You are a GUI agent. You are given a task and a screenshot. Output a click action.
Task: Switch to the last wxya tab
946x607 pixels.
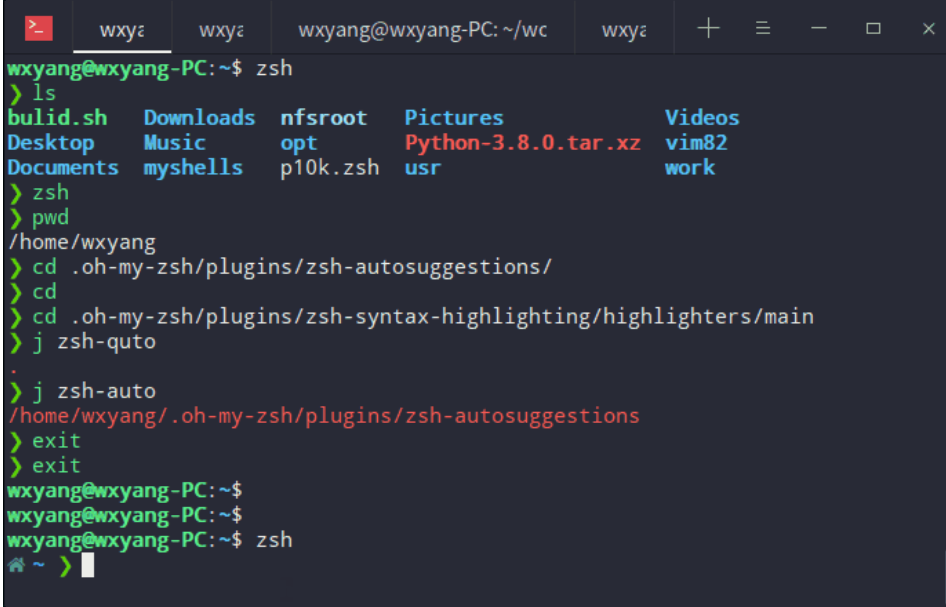(624, 28)
